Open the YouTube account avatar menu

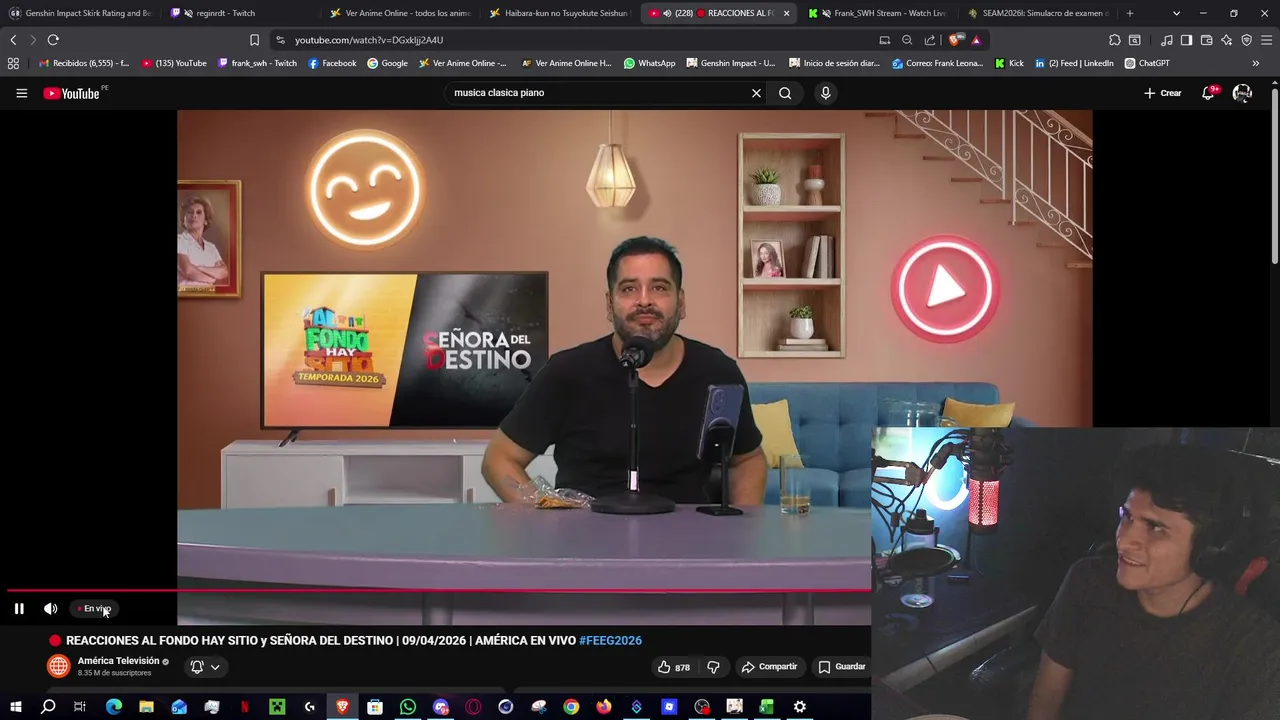pos(1242,93)
